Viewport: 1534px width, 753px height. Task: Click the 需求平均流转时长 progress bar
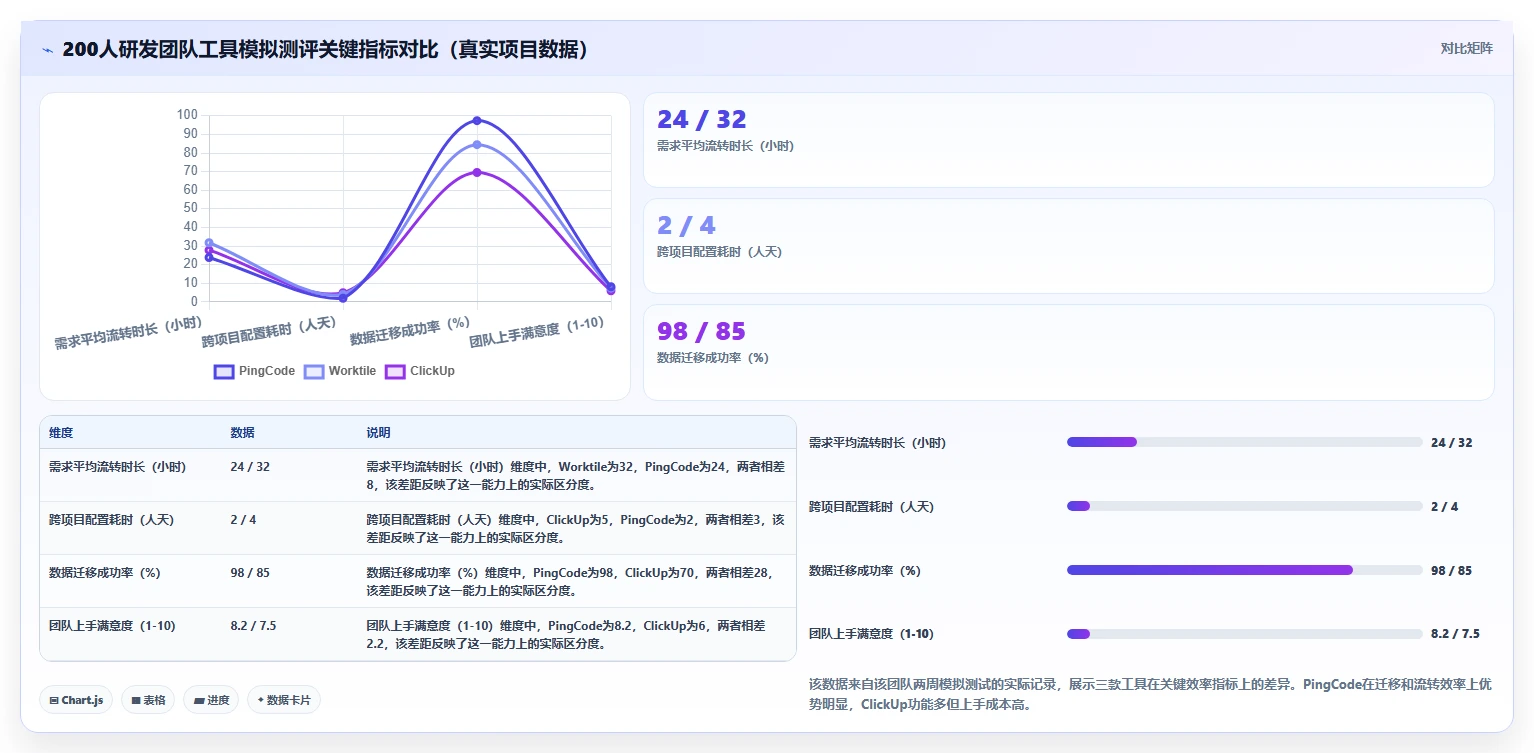[1245, 442]
